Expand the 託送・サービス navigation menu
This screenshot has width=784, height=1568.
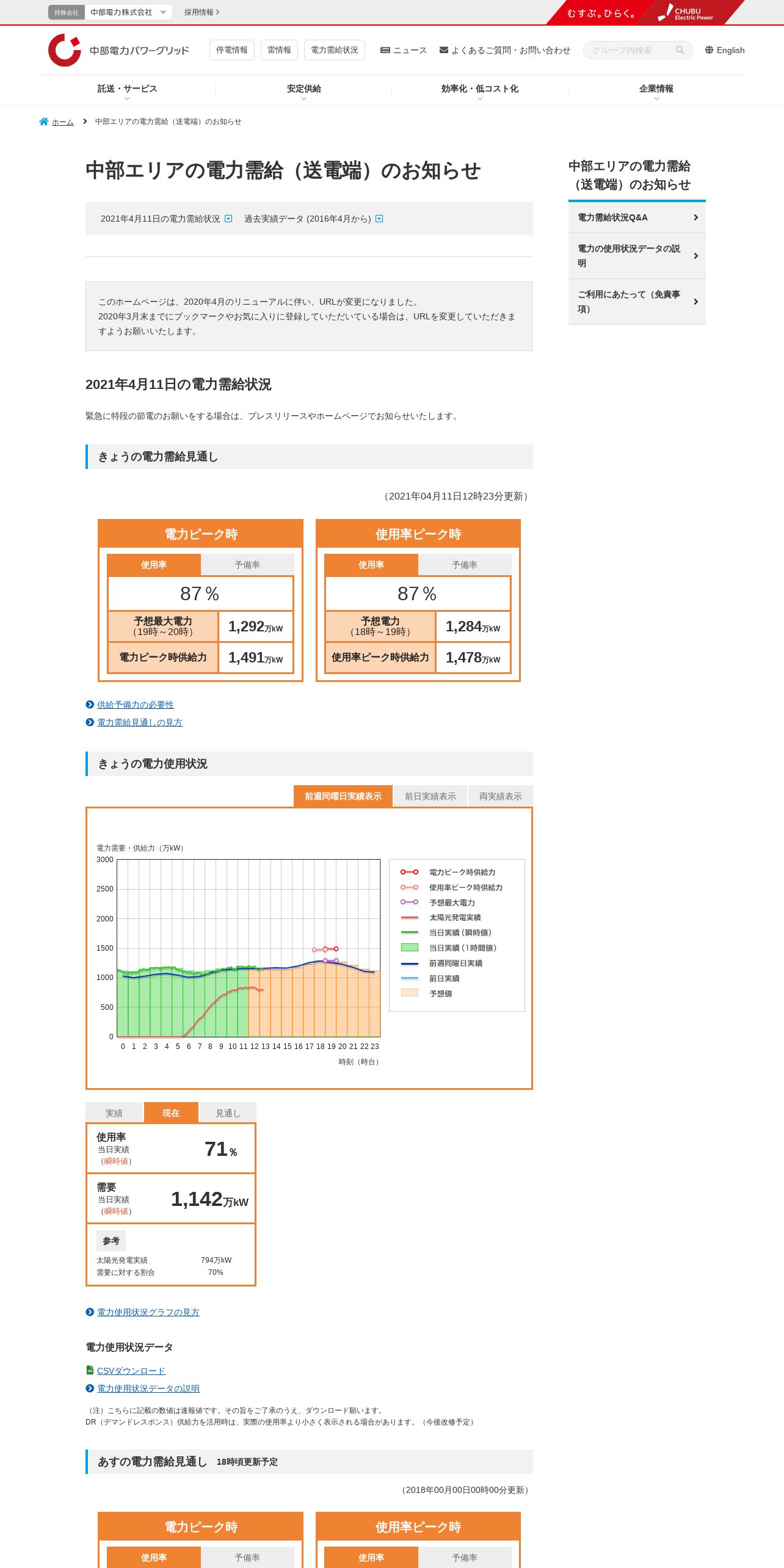pos(127,90)
